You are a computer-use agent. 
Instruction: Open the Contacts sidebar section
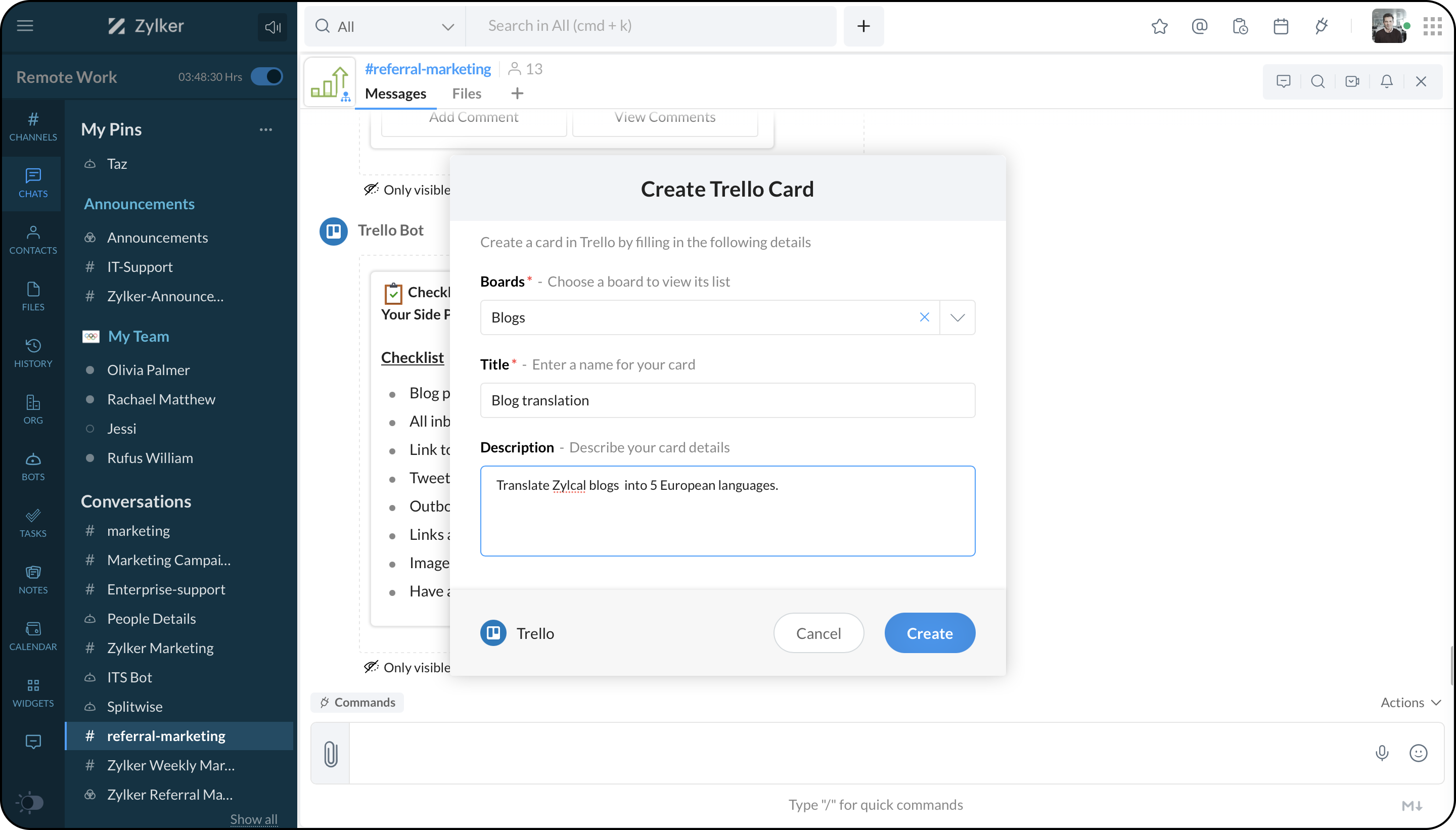point(33,240)
